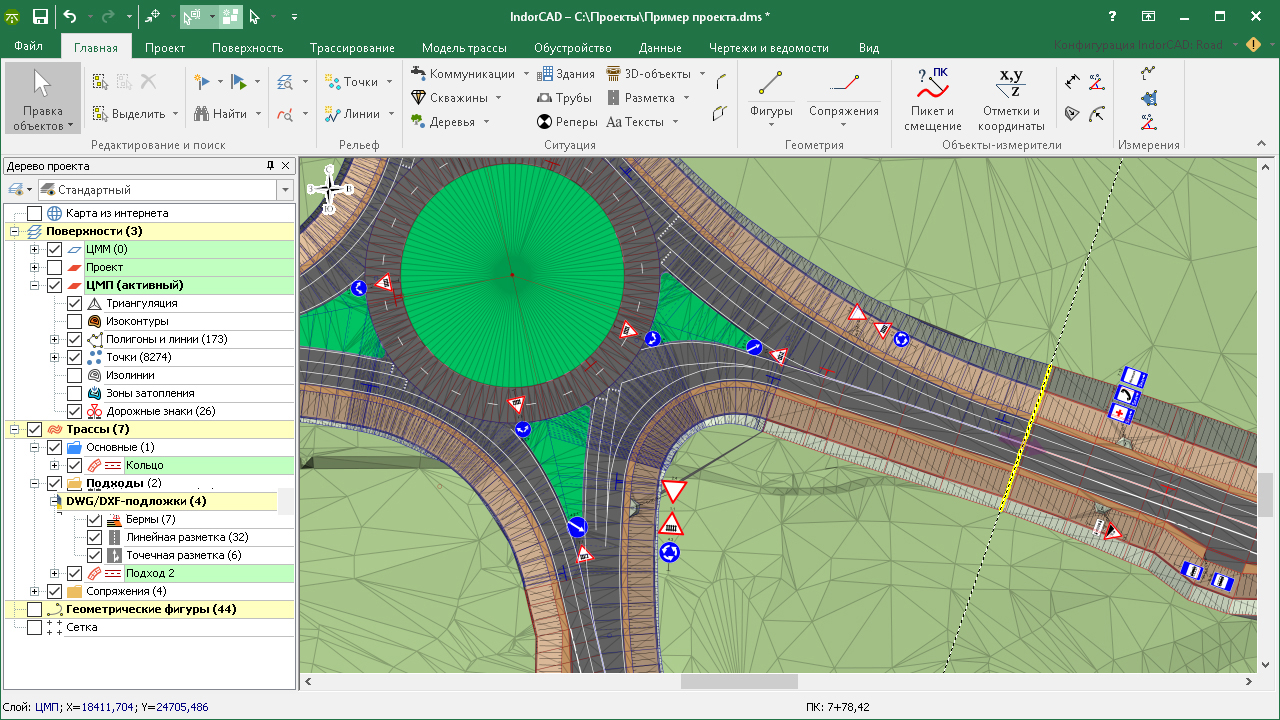This screenshot has height=720, width=1280.
Task: Enable the Проект surface checkbox
Action: pos(54,267)
